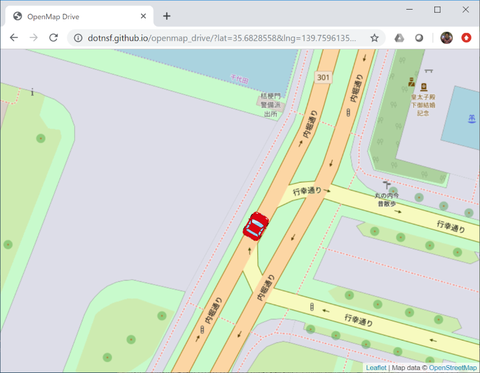Click the traffic signal icon on lower 行幸通り
The width and height of the screenshot is (480, 373).
pyautogui.click(x=312, y=306)
